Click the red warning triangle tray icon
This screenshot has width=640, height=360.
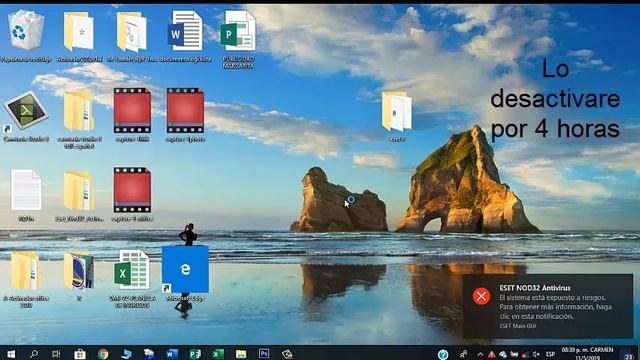491,354
